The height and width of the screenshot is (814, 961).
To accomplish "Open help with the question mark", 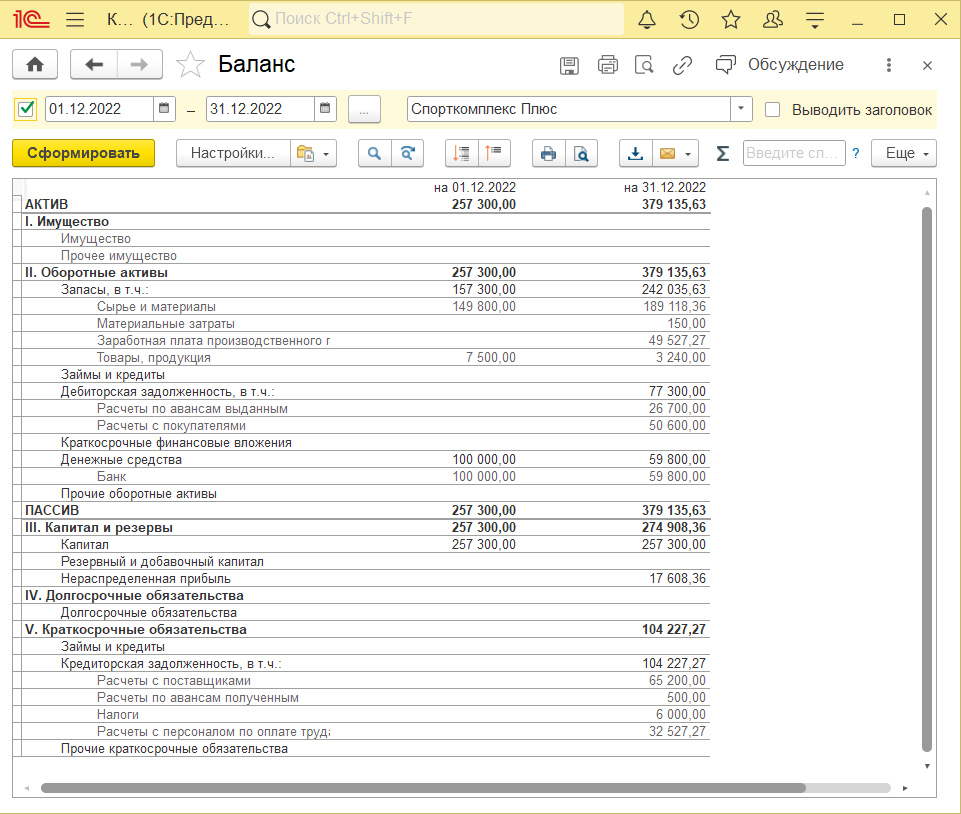I will (x=856, y=153).
